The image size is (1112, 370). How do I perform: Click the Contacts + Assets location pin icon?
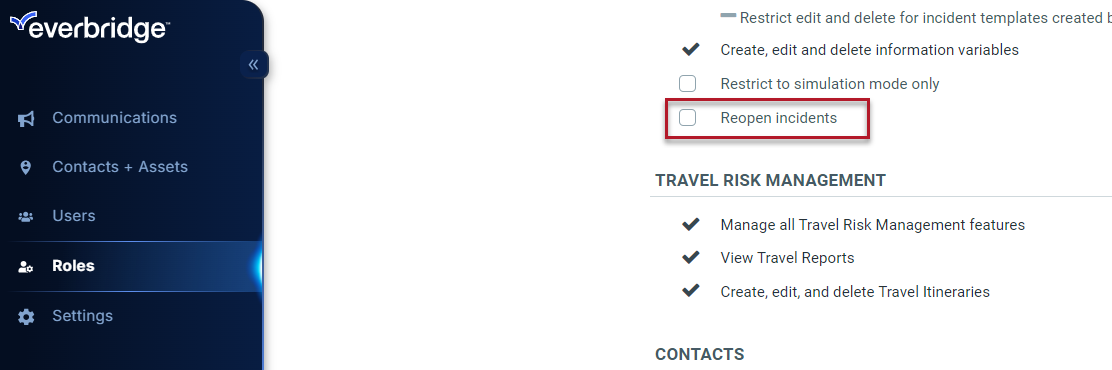point(26,167)
